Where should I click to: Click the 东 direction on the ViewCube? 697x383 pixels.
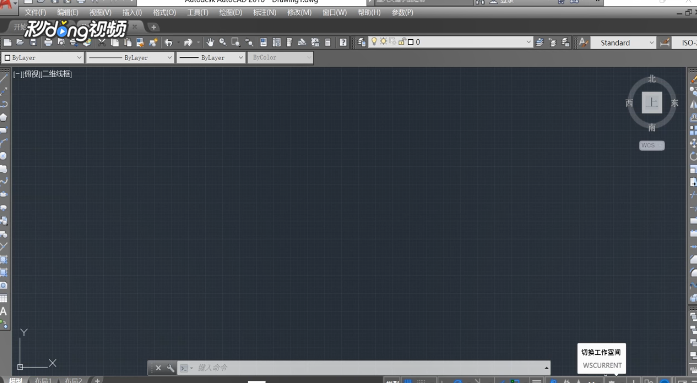point(675,103)
